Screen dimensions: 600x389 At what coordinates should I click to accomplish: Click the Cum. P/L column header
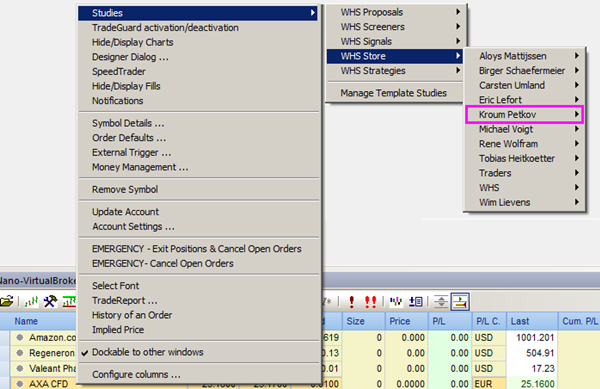tap(579, 321)
